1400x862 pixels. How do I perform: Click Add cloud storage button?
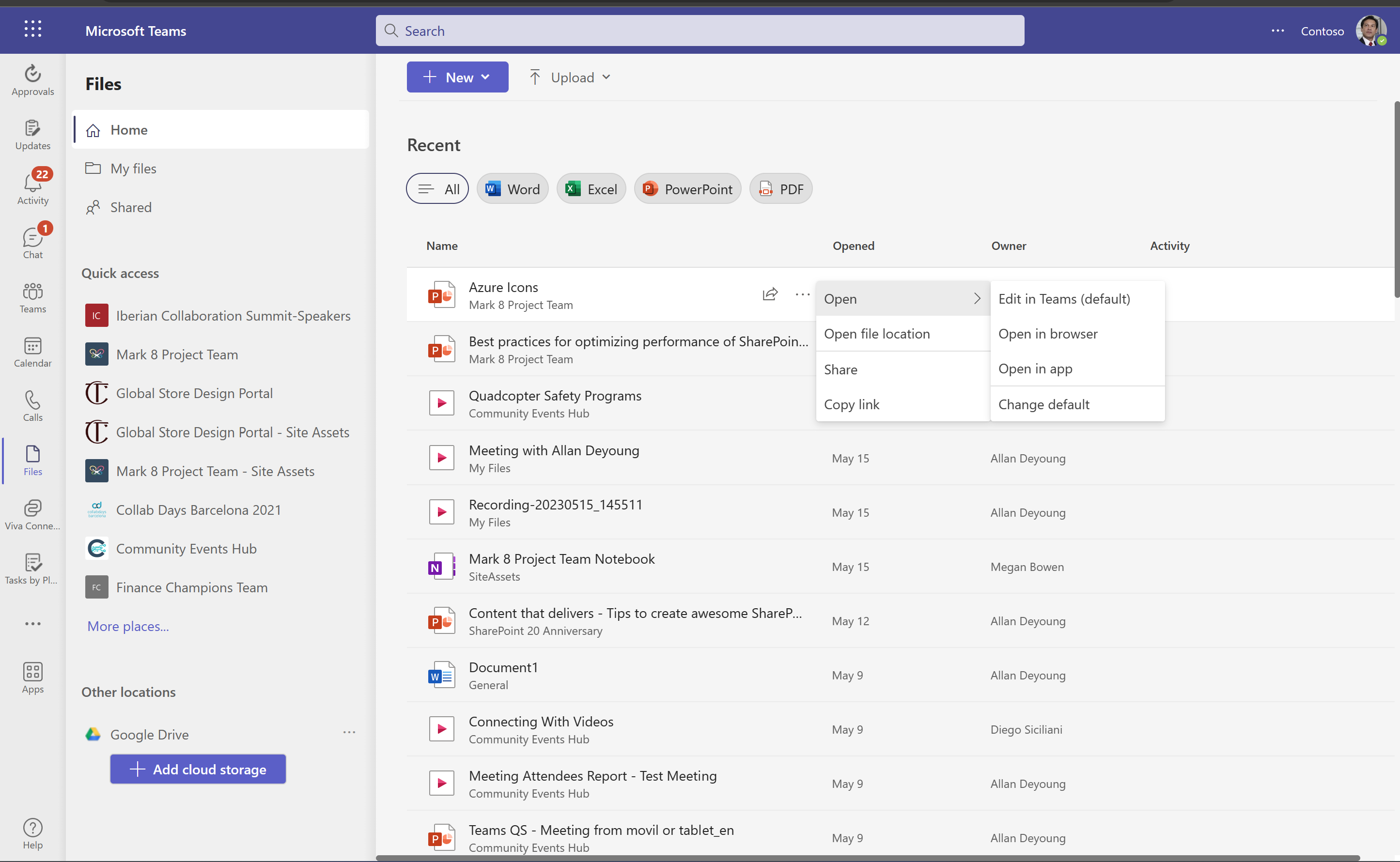point(198,769)
